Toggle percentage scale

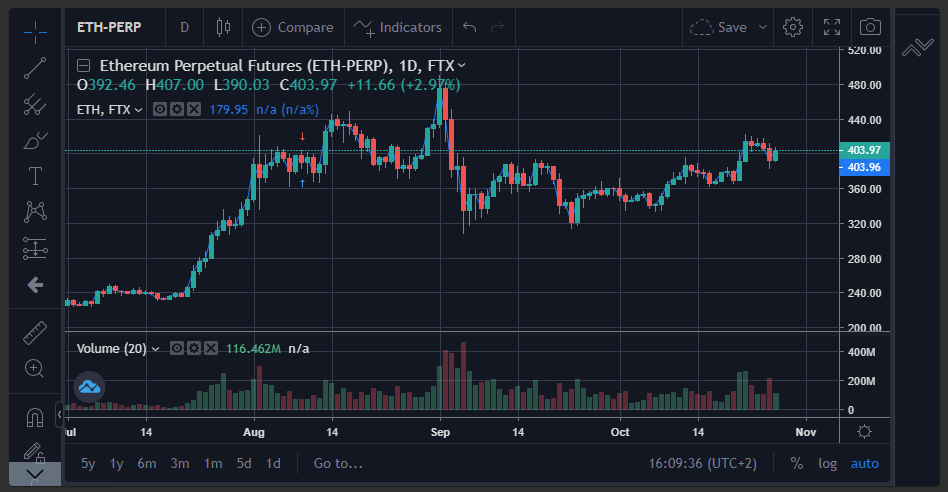797,464
